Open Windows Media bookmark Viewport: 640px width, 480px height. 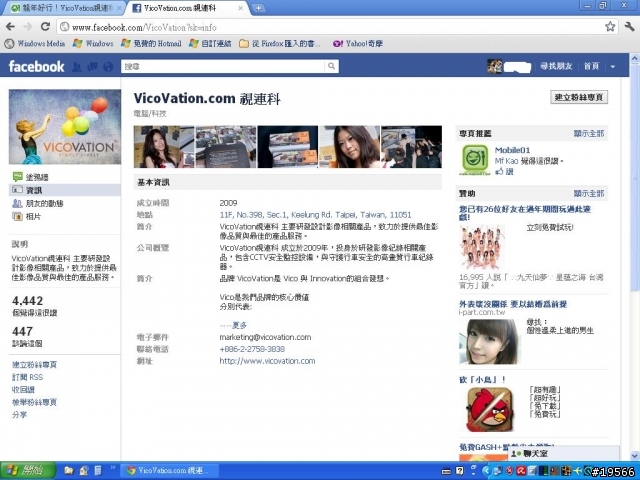point(35,43)
